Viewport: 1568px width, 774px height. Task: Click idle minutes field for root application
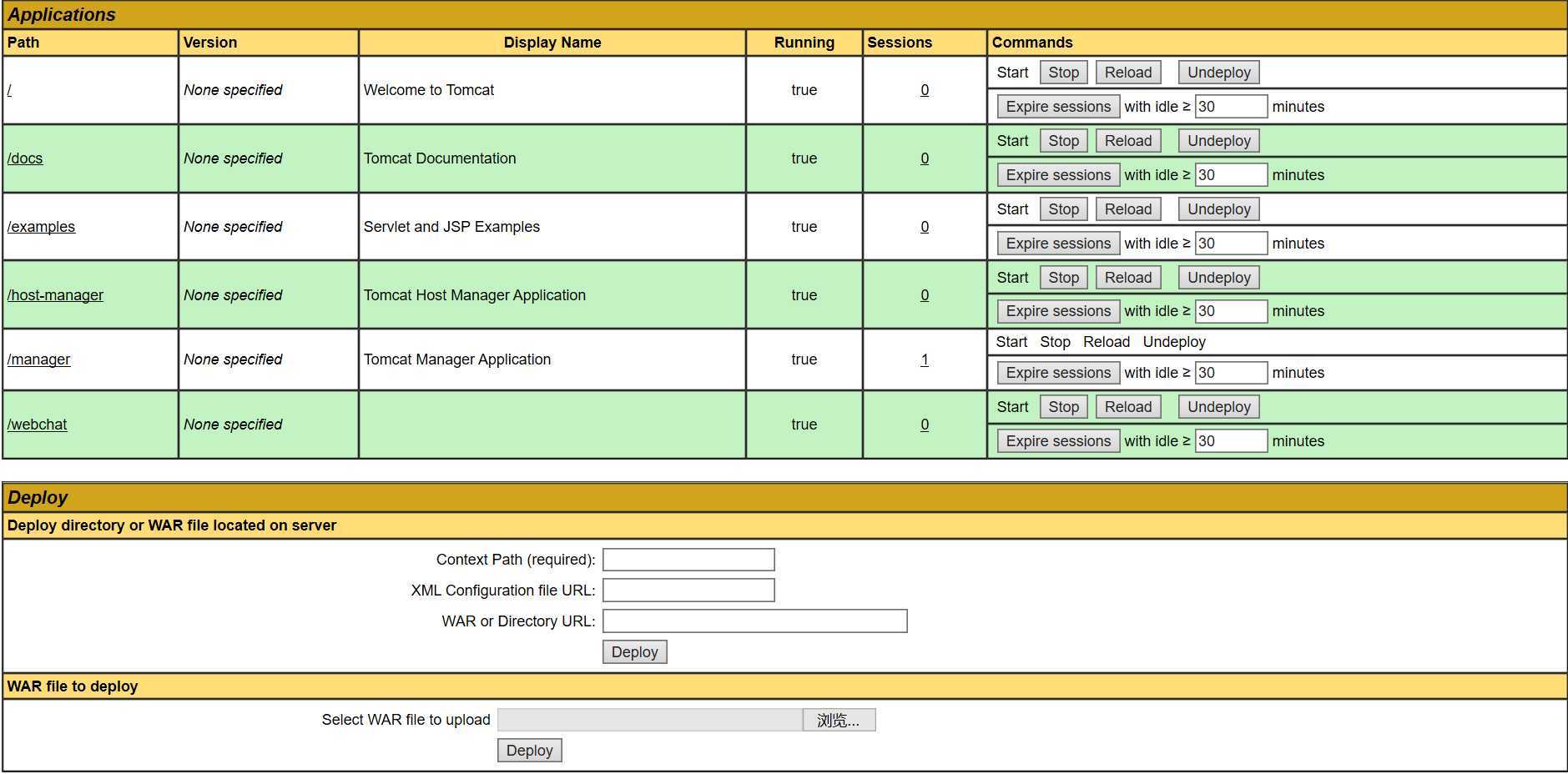(x=1232, y=107)
